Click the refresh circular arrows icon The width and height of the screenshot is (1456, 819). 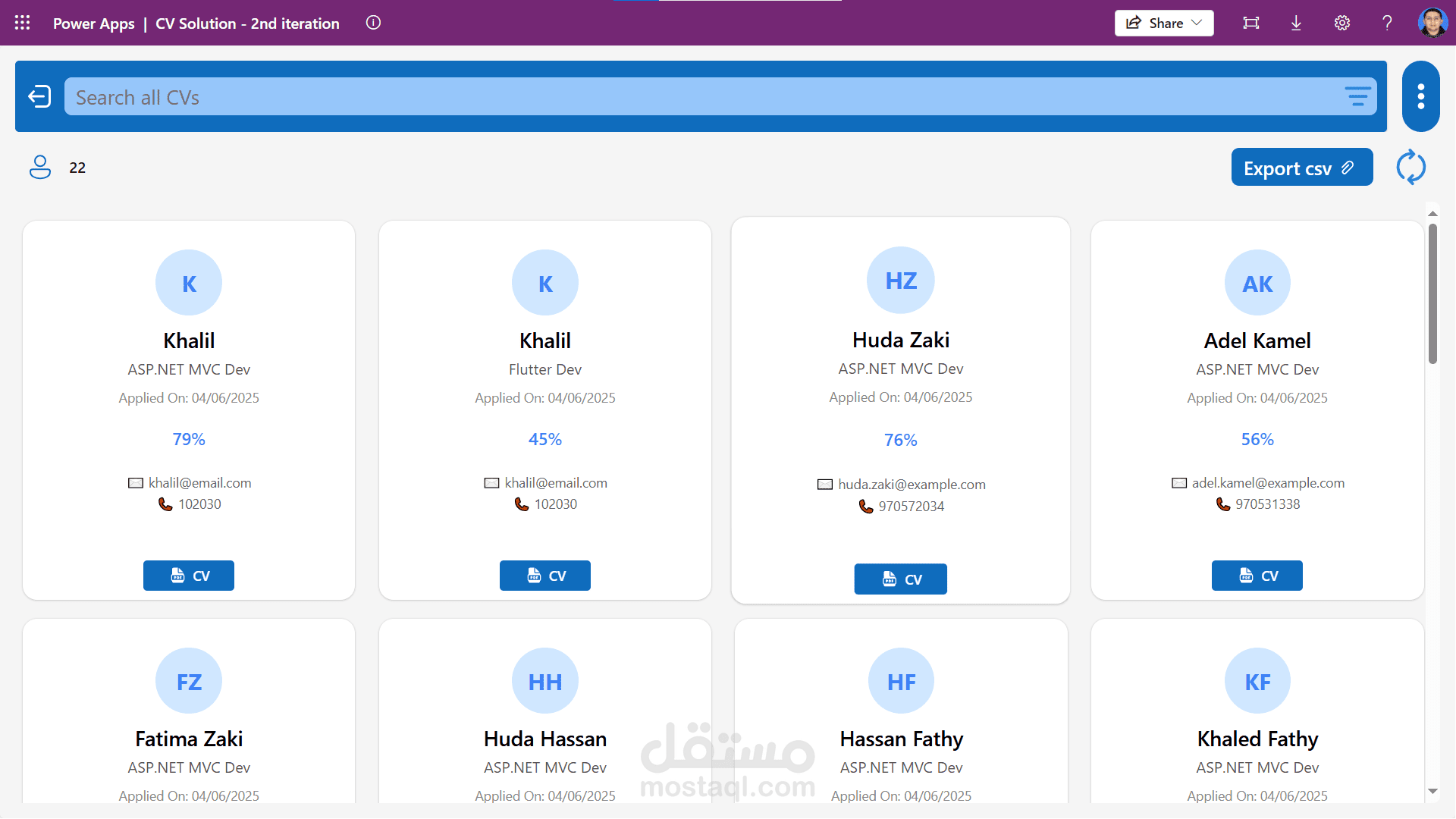click(x=1410, y=167)
